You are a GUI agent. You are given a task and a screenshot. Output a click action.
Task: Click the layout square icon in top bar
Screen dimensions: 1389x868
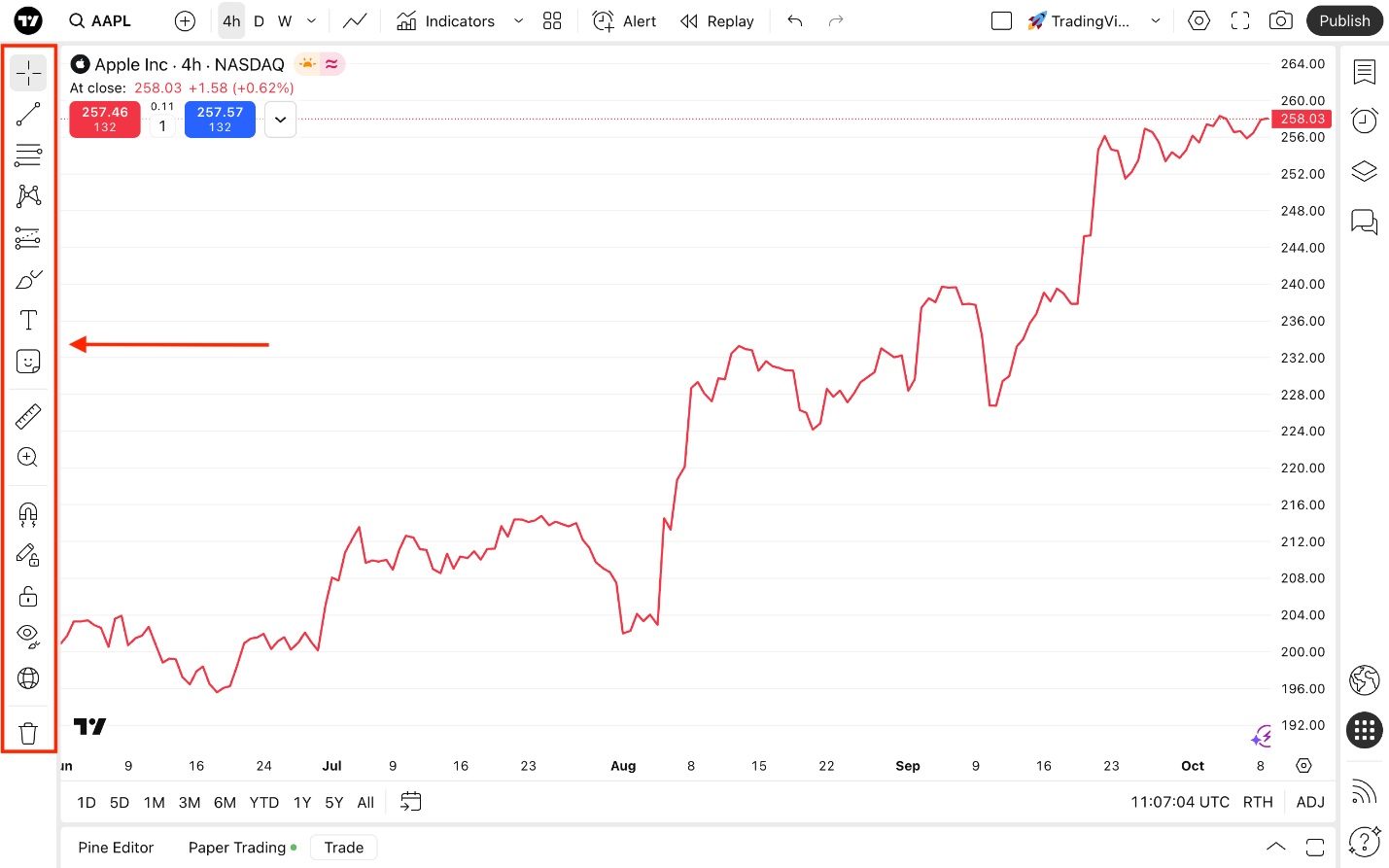[1001, 20]
